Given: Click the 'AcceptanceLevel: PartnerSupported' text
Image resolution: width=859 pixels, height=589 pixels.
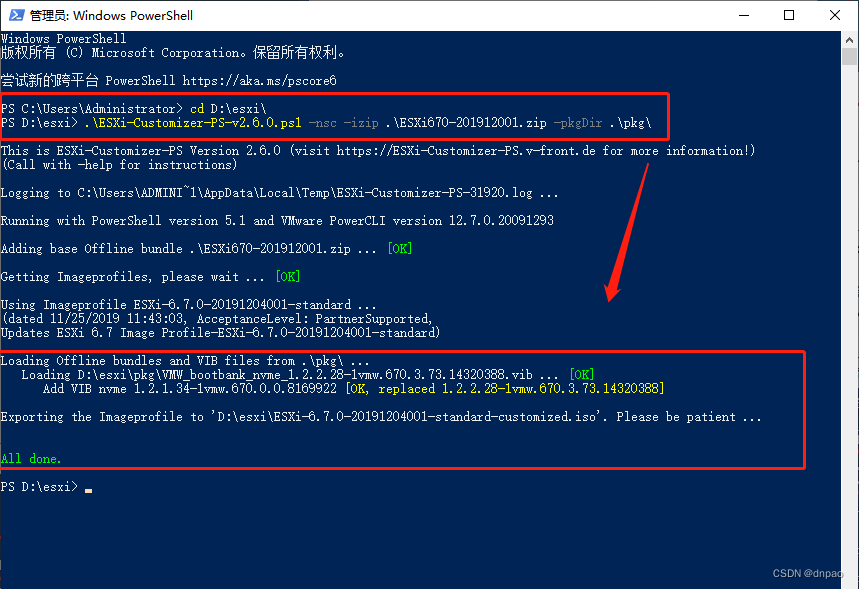Looking at the screenshot, I should (314, 319).
